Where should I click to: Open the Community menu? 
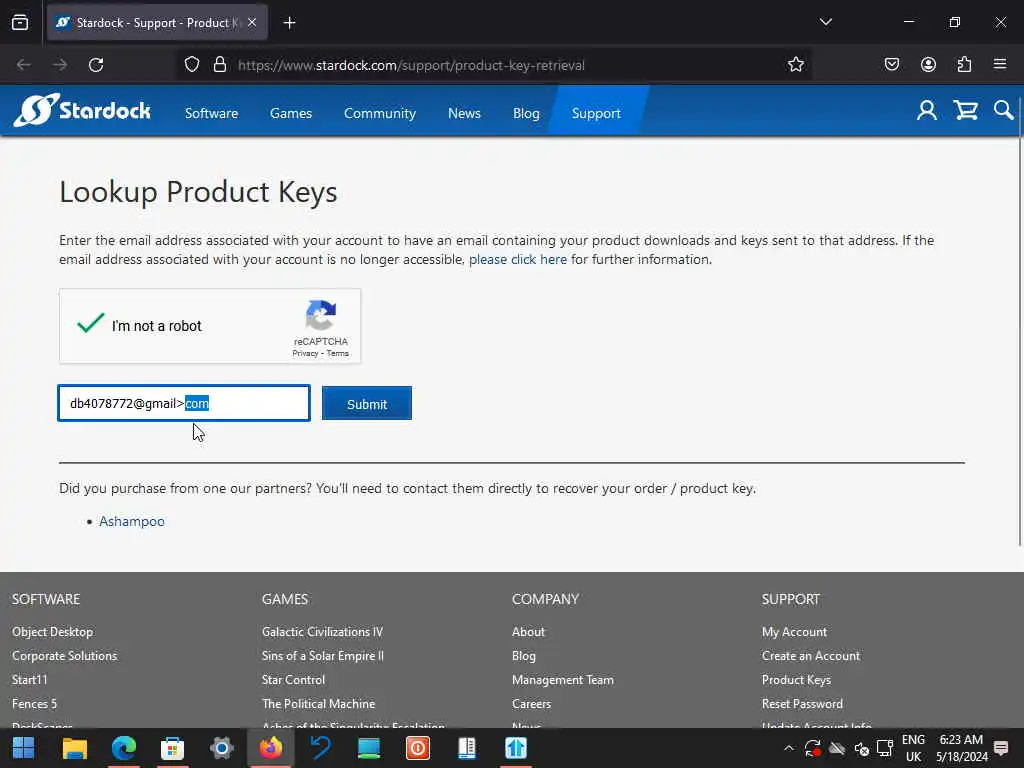pyautogui.click(x=379, y=113)
